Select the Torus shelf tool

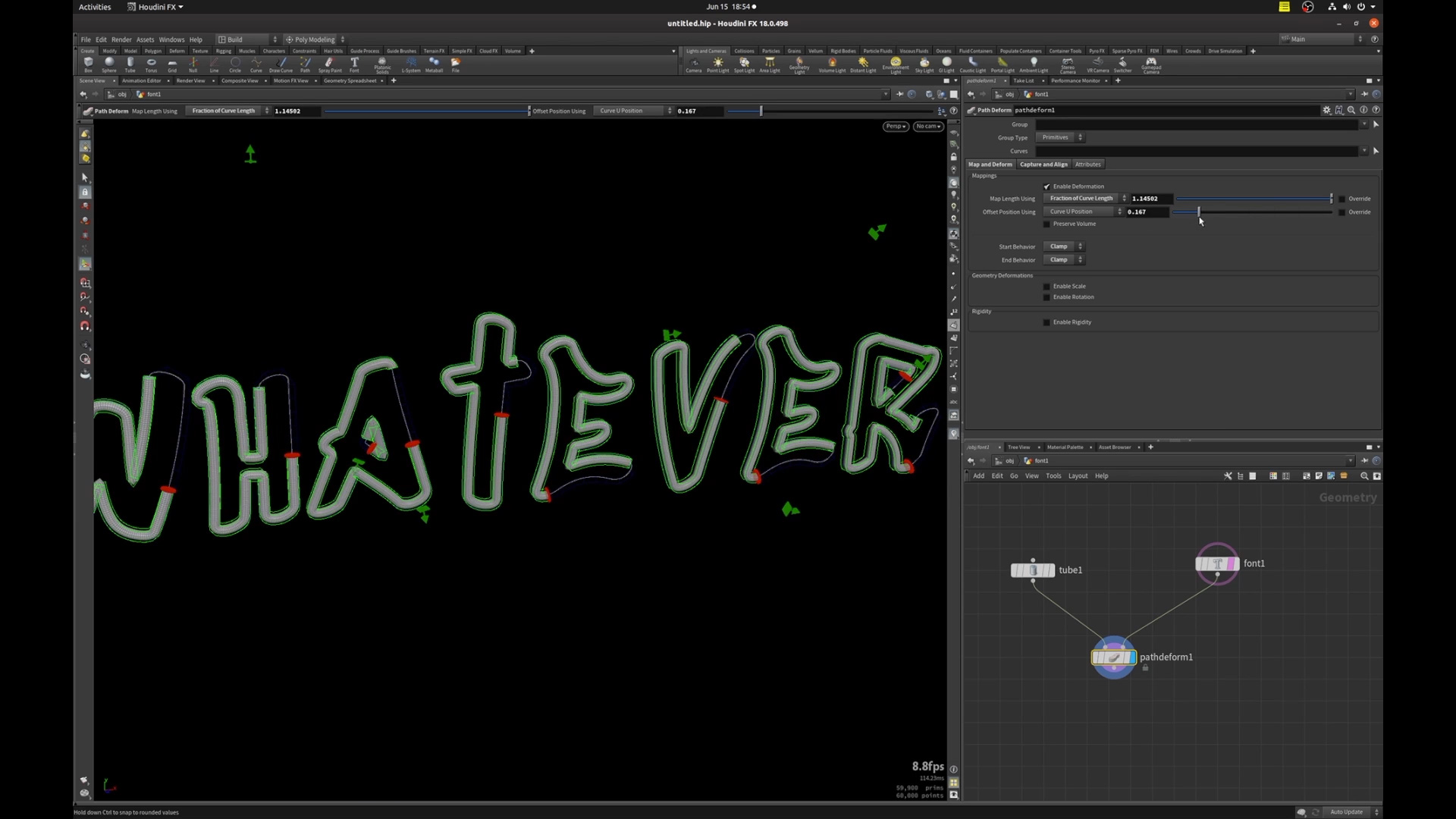151,64
